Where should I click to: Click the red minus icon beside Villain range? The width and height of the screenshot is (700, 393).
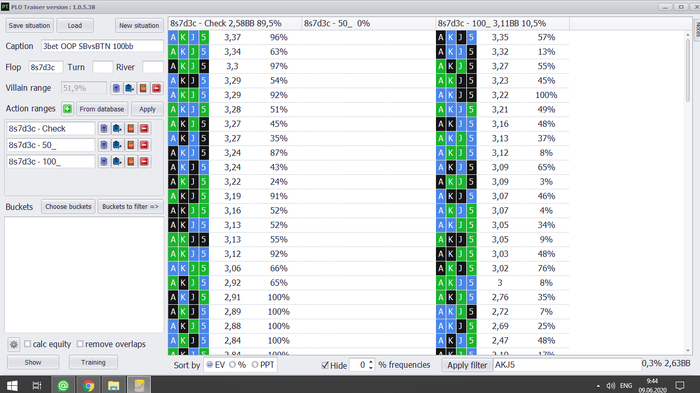click(x=156, y=88)
